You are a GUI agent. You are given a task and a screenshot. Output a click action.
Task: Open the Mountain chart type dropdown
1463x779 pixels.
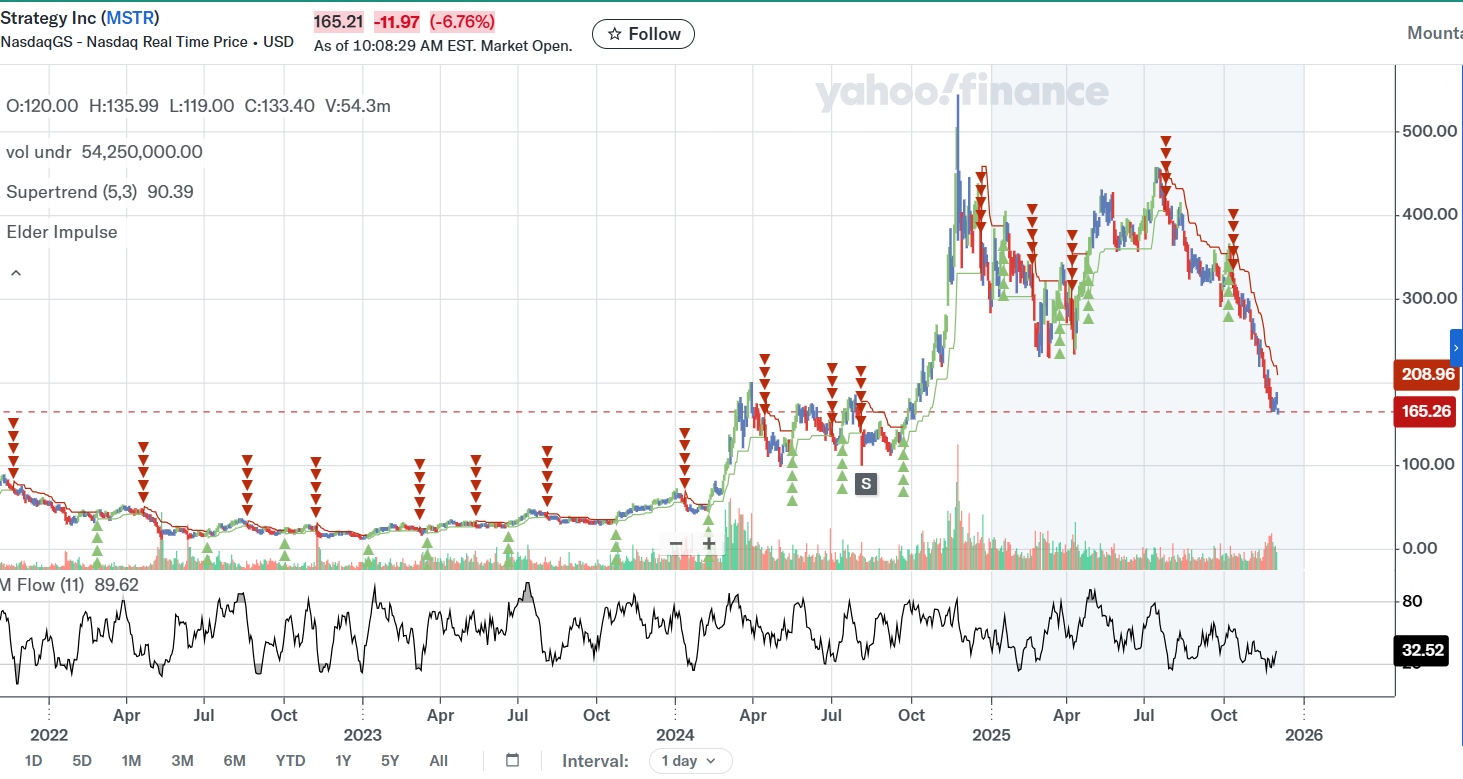(x=1434, y=33)
